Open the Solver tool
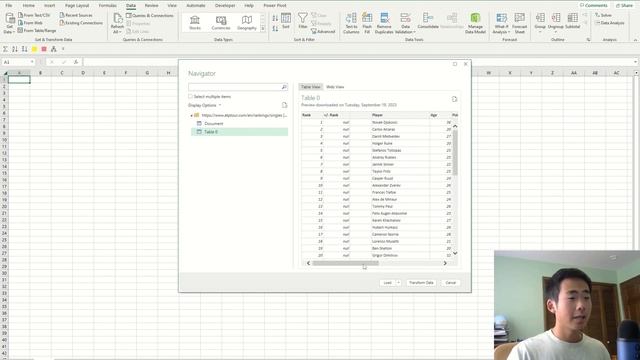This screenshot has height=360, width=640. pyautogui.click(x=604, y=15)
